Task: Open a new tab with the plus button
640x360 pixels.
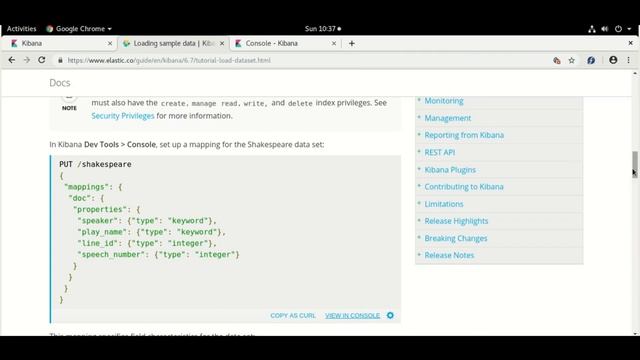Action: point(352,43)
